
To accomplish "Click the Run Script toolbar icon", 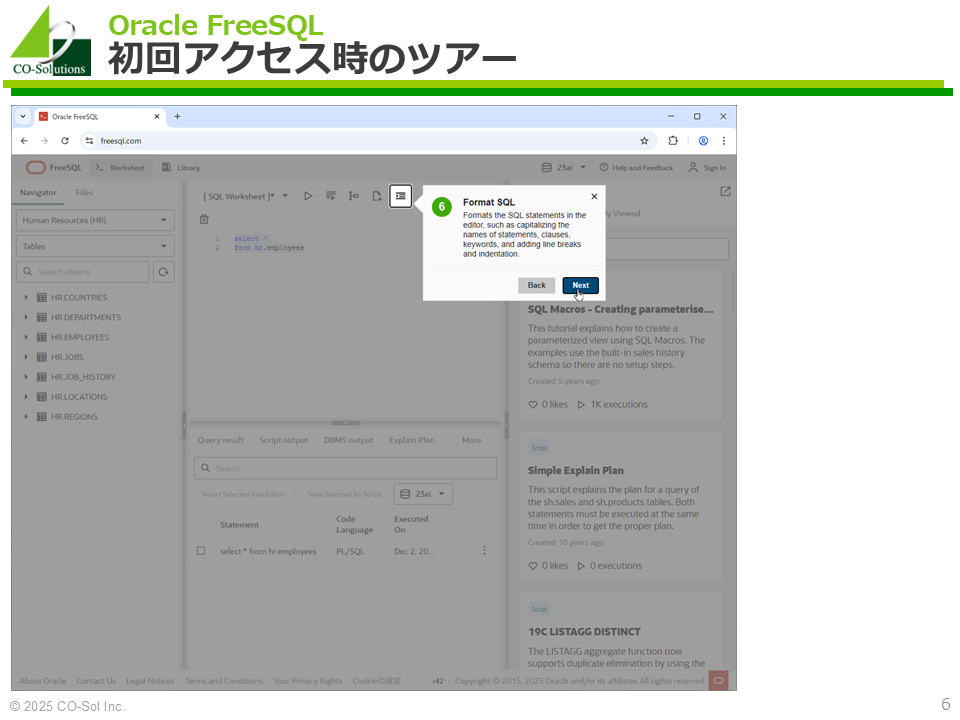I will (331, 196).
